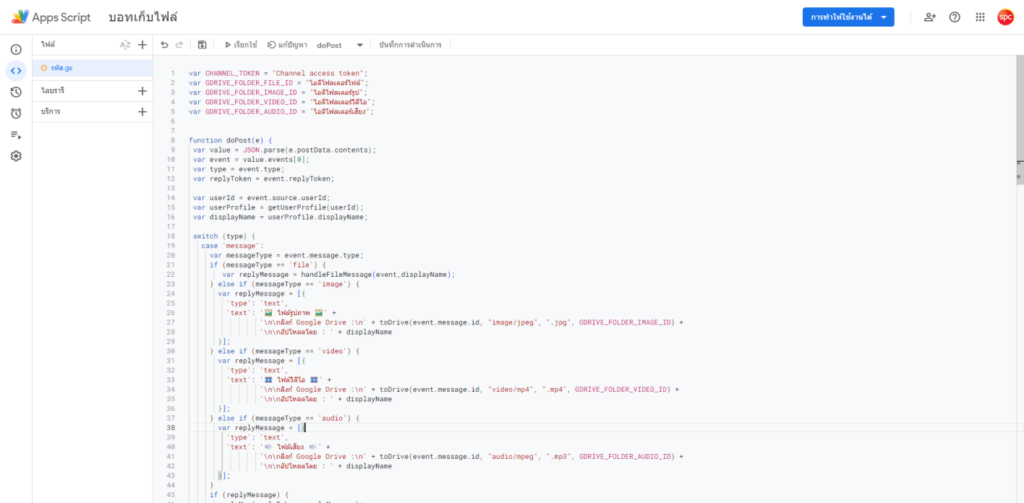Click the Debug (แก้ปัญหา) button

(x=288, y=45)
